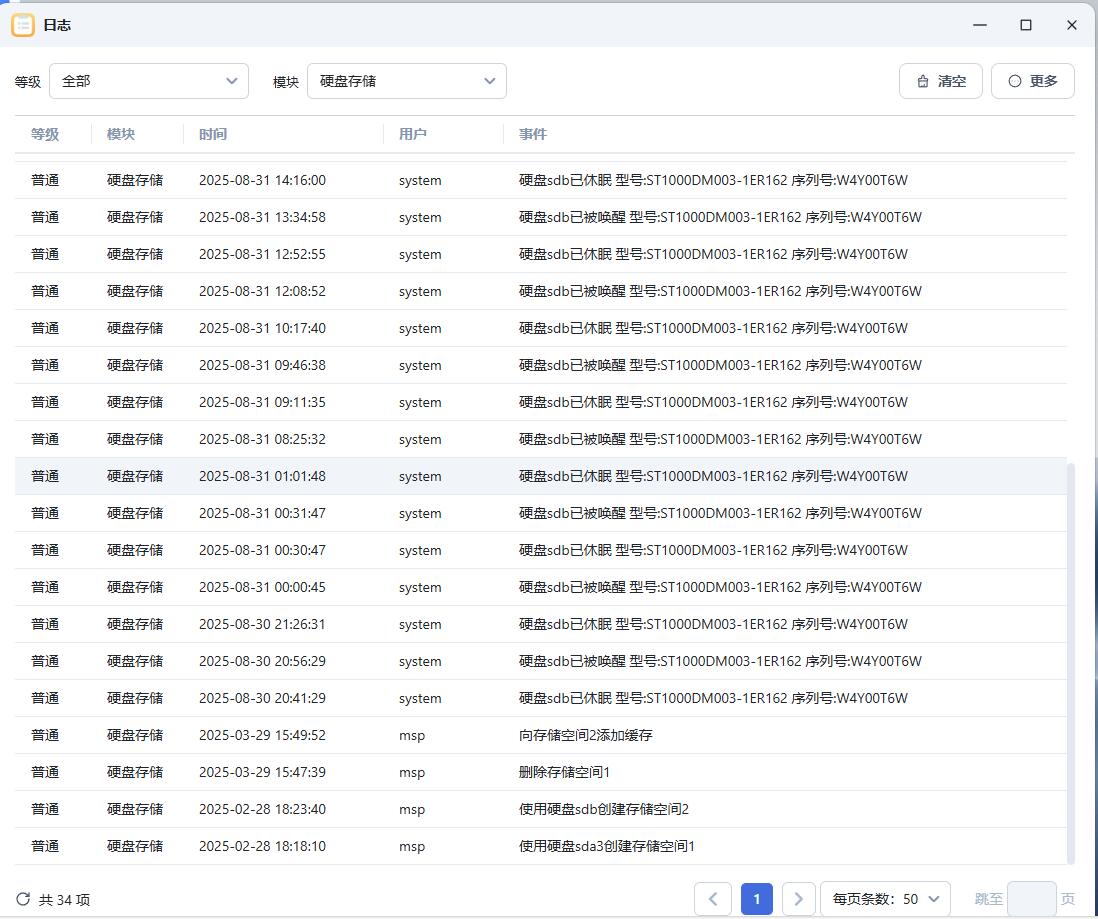Select page number 1
The height and width of the screenshot is (919, 1098).
(756, 899)
